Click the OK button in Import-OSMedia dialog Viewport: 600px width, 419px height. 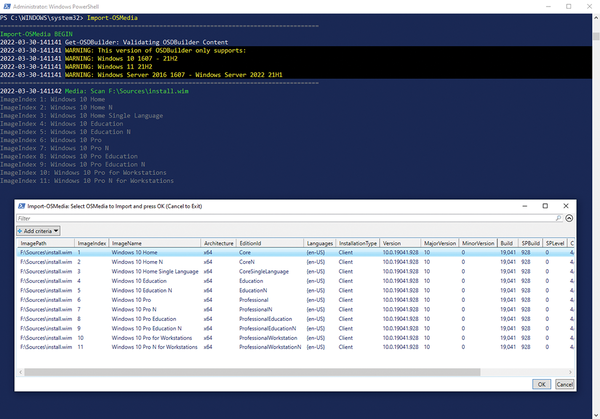(541, 384)
